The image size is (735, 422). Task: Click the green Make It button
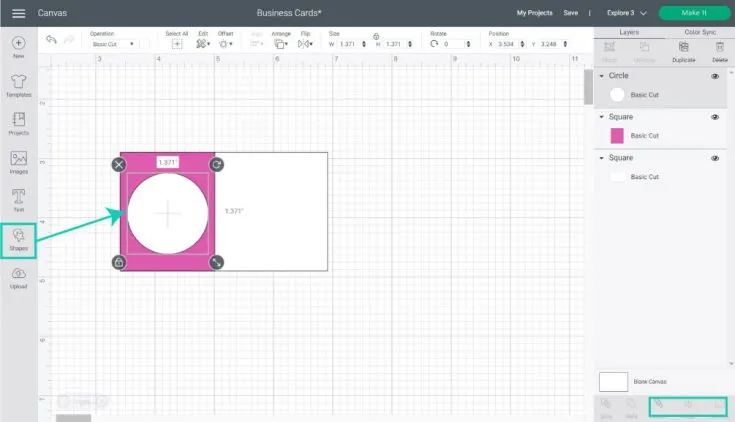pos(693,13)
